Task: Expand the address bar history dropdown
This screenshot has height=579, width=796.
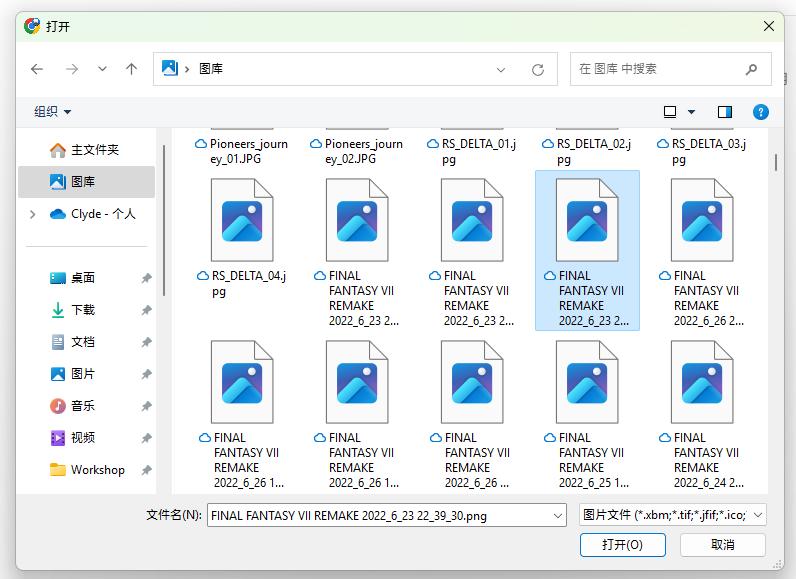Action: (501, 70)
